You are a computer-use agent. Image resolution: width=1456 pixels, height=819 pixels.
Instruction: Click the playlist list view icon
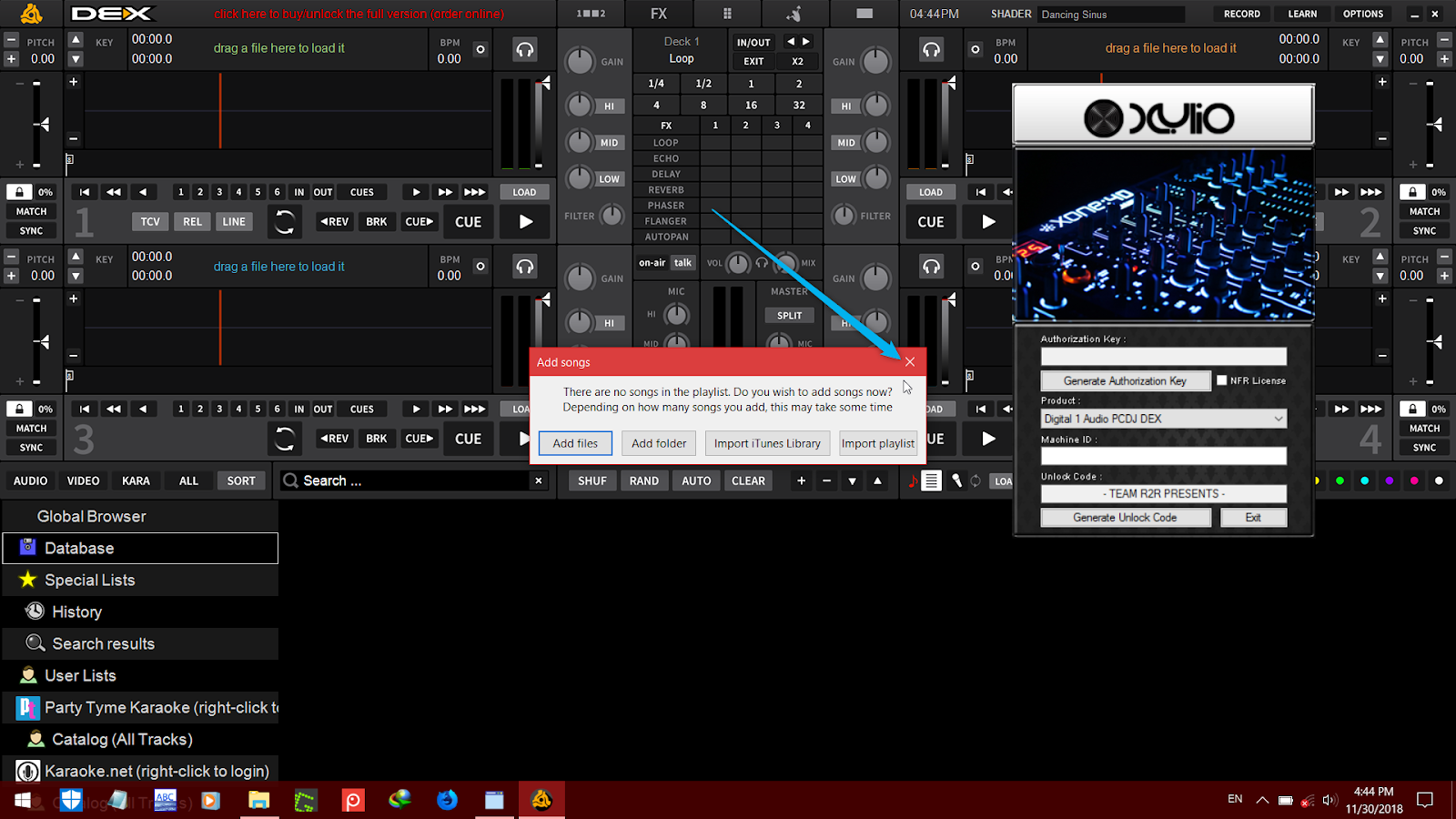coord(932,480)
